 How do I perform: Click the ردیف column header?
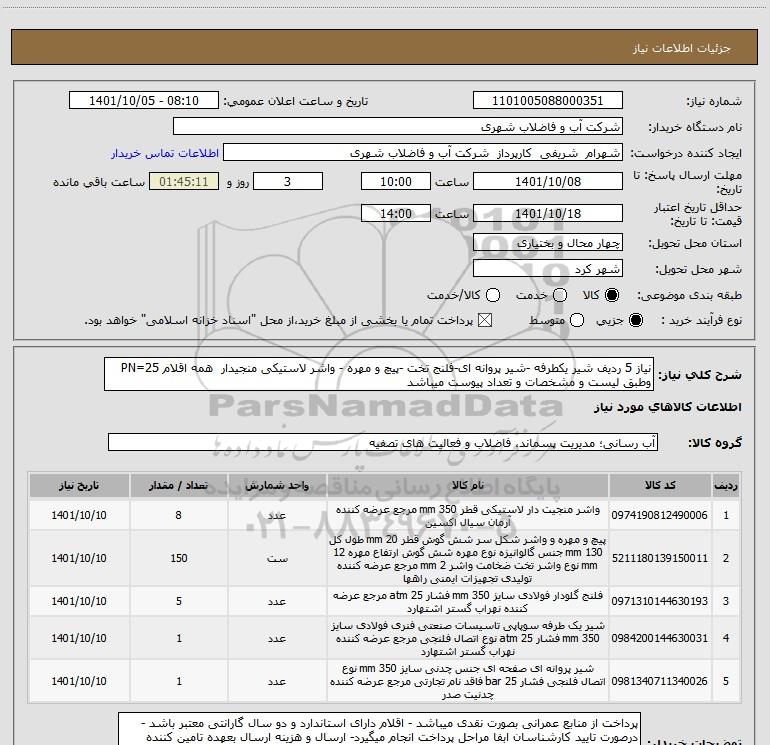coord(726,485)
